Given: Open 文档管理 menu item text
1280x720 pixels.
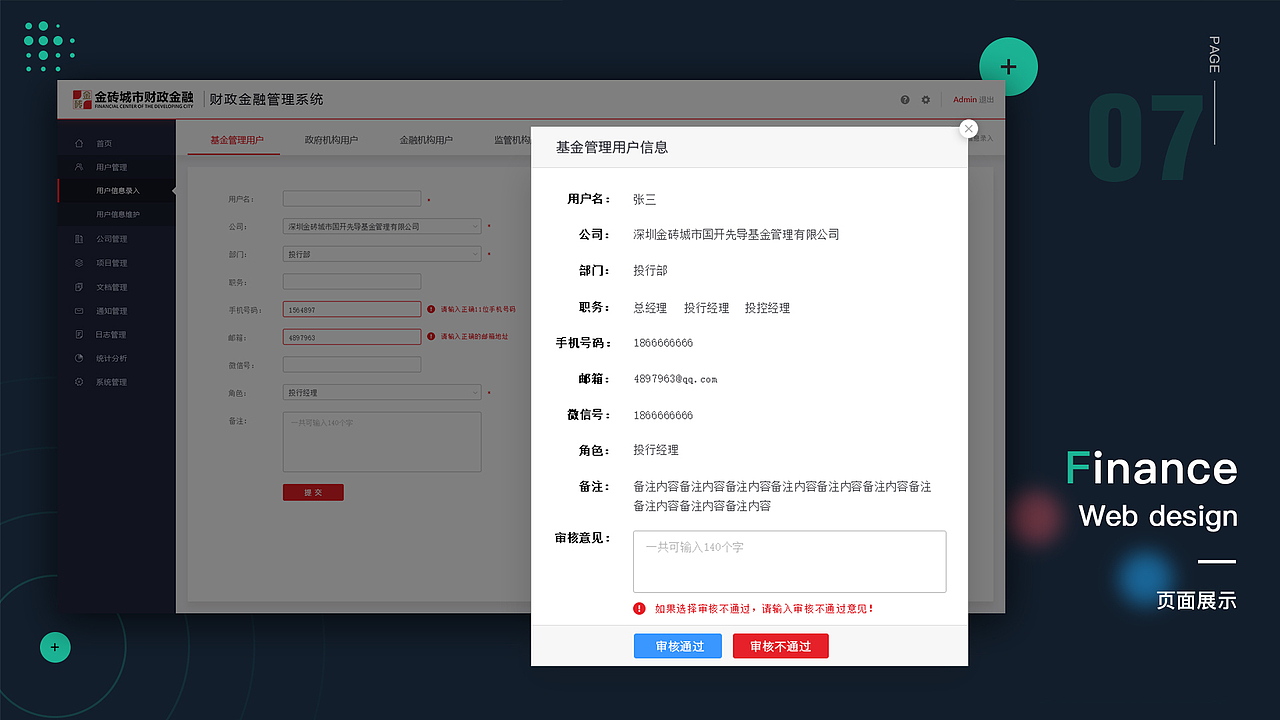Looking at the screenshot, I should (x=112, y=287).
